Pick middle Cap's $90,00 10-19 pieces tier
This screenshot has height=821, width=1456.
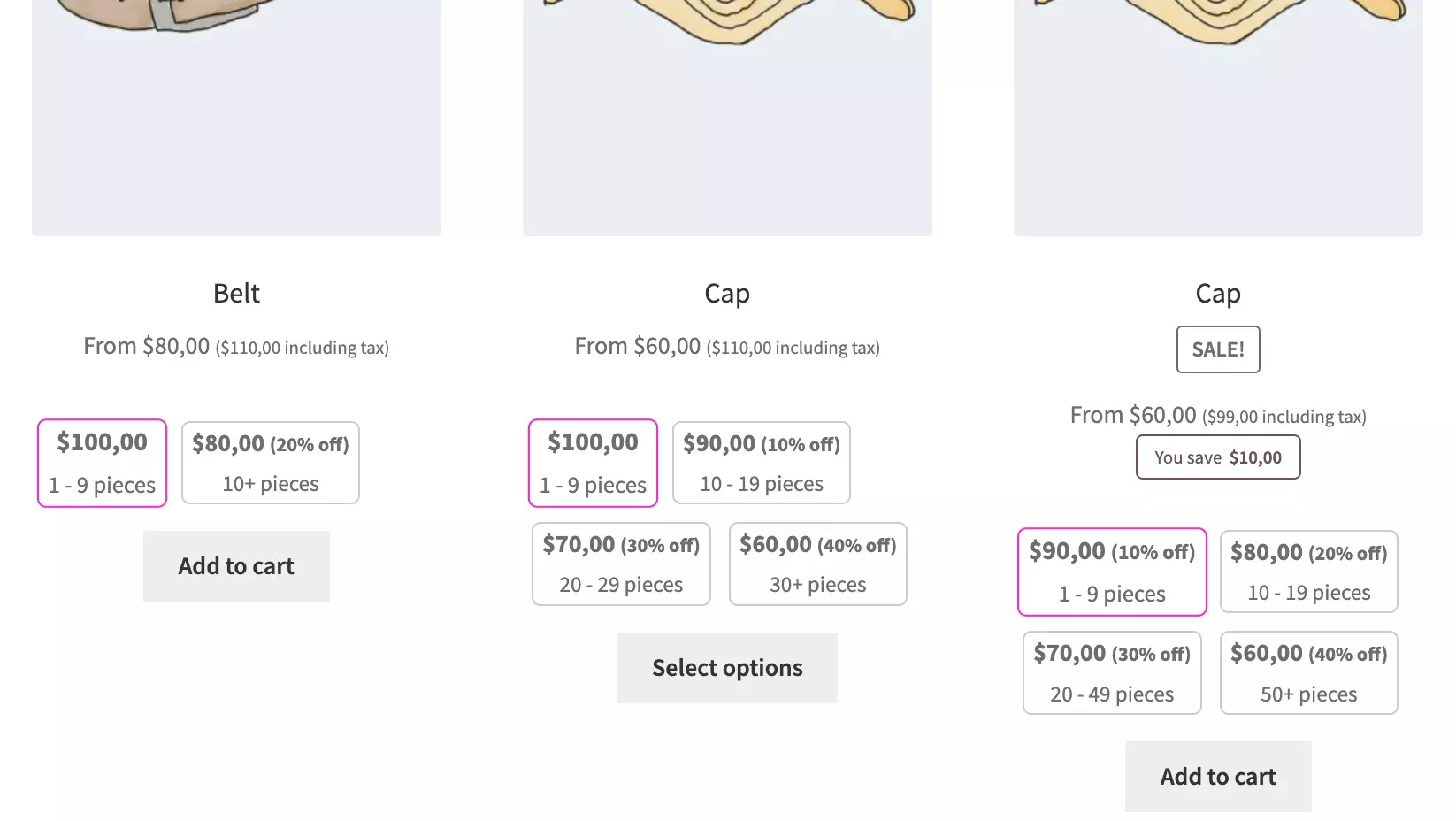point(761,463)
